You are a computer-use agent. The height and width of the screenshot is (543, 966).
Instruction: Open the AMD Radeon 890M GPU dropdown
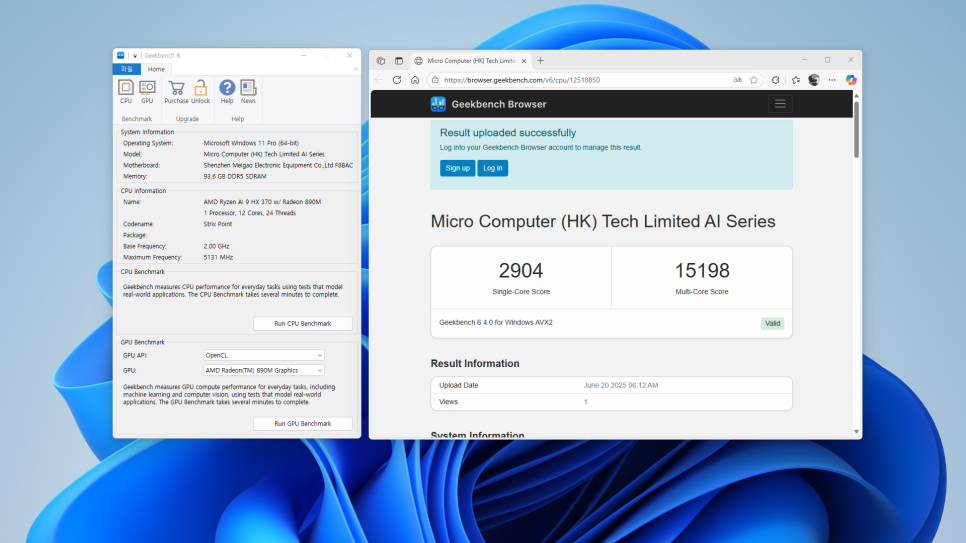click(x=264, y=370)
